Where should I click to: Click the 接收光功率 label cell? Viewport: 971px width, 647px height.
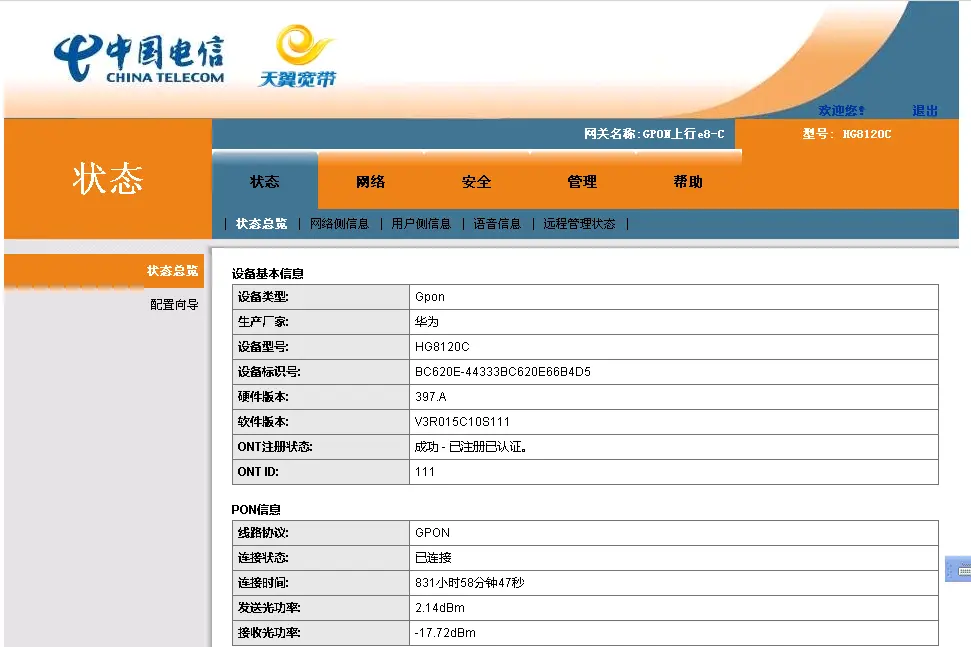[321, 633]
